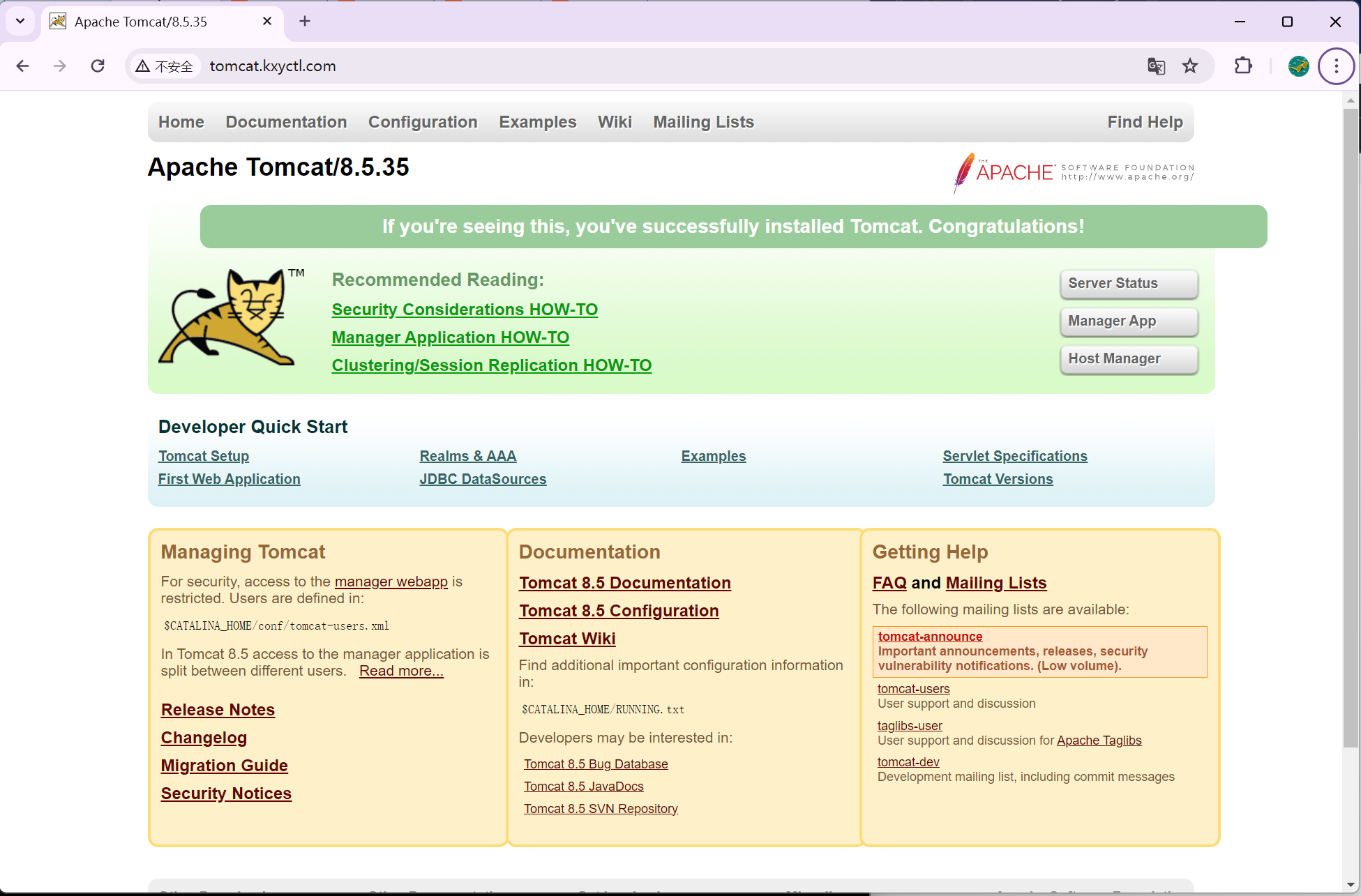Open Configuration in the navigation bar
Screen dimensions: 1361x896
click(423, 122)
